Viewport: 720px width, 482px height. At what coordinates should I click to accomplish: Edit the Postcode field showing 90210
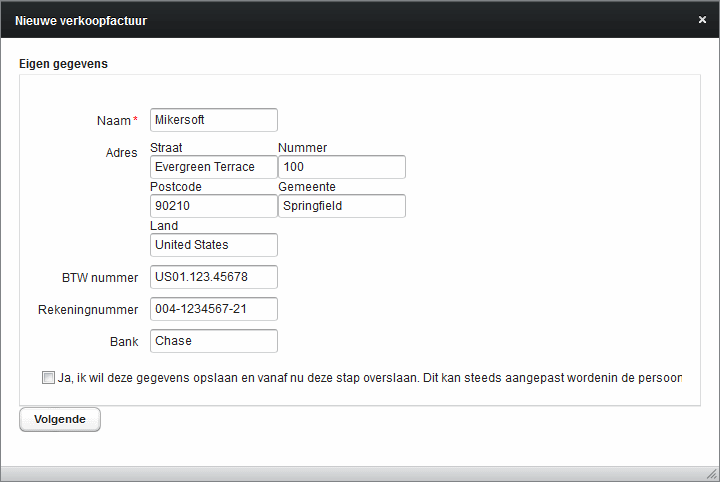pos(214,206)
